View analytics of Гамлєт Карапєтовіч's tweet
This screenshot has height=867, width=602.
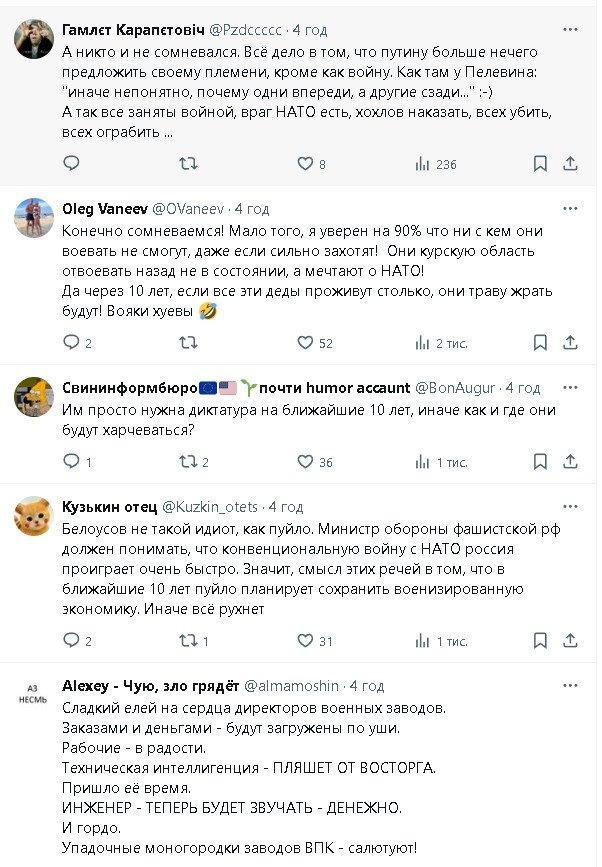423,163
